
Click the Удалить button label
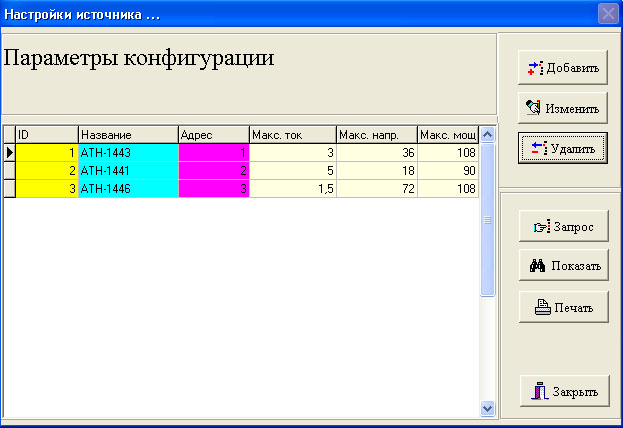pos(573,149)
